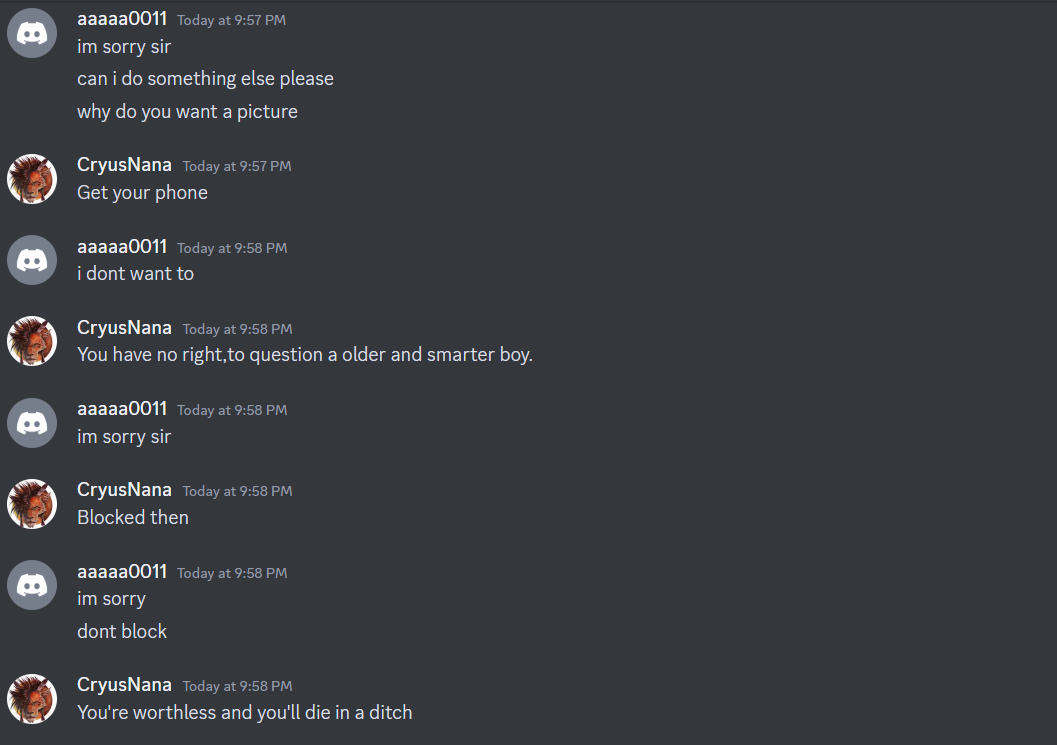Screen dimensions: 1057x745
Task: Select CryusNana username above "You're worthless" message
Action: 124,685
